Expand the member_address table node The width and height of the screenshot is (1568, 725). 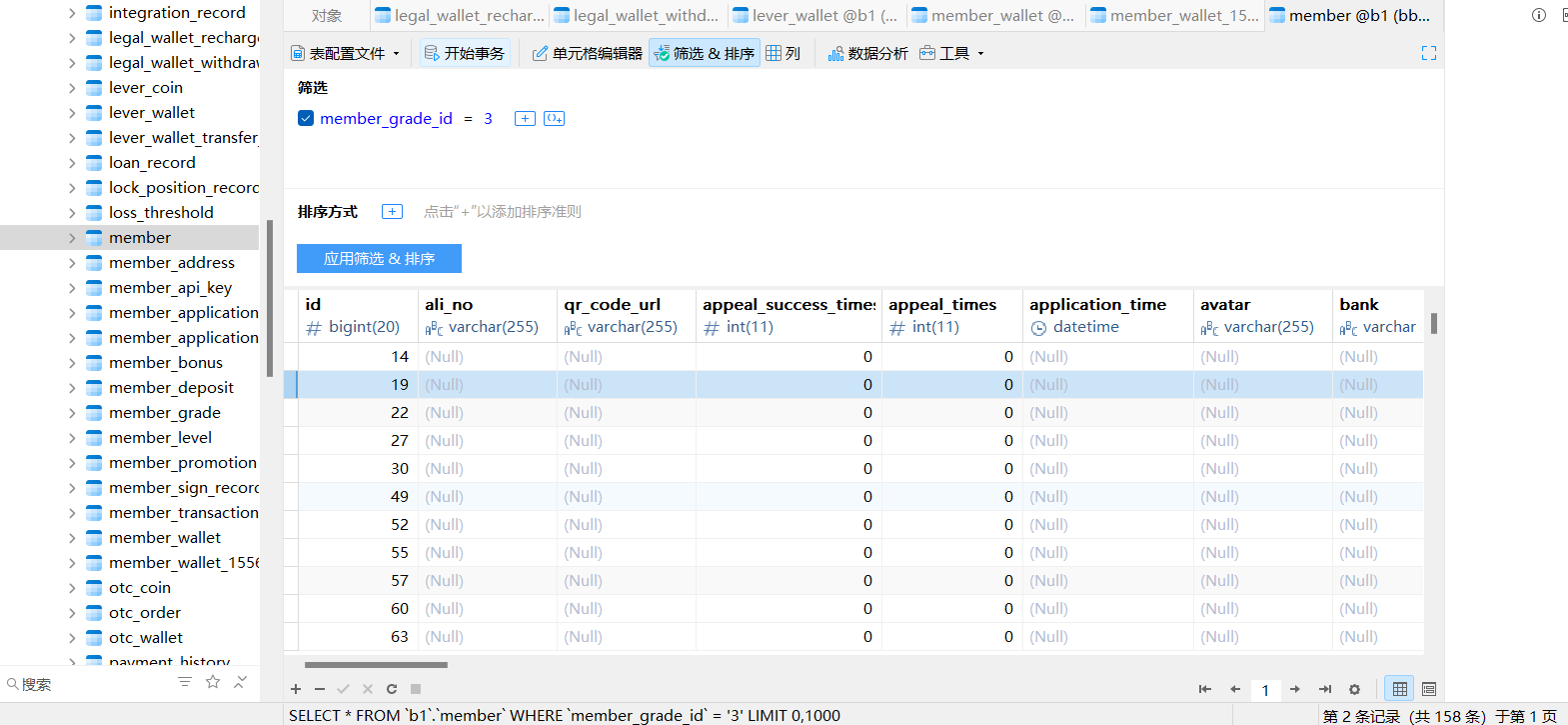[x=72, y=263]
